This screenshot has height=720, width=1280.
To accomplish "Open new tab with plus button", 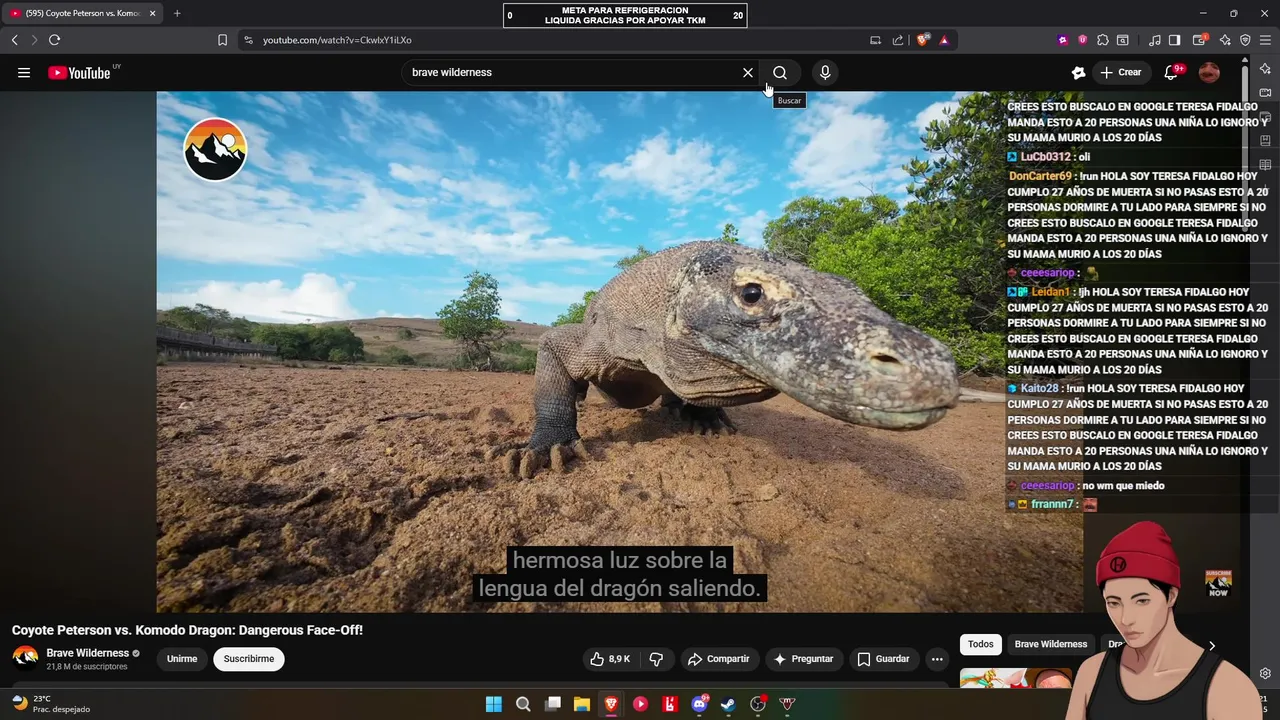I will tap(177, 13).
